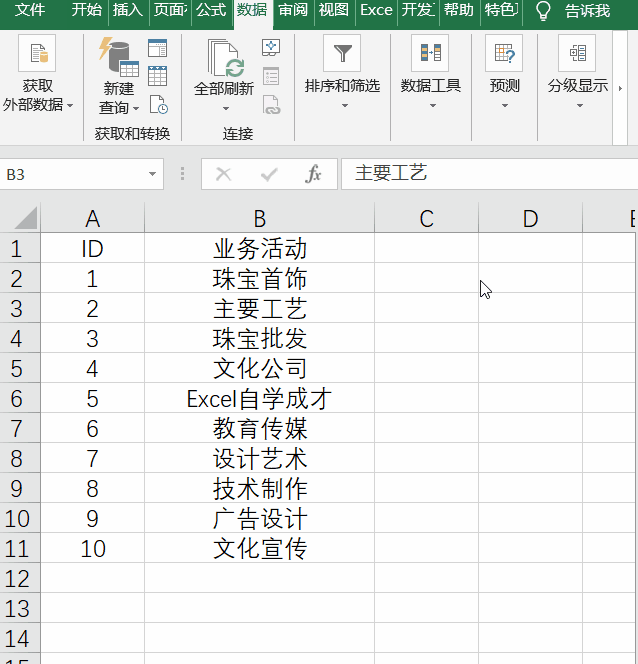Select cell containing 广告设计
The height and width of the screenshot is (664, 638).
[x=260, y=518]
